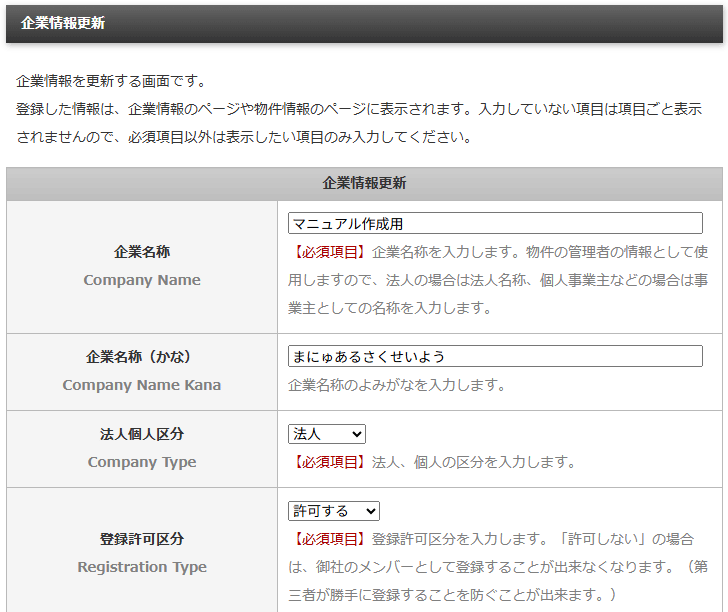Click the Company Name English label
The image size is (728, 612).
pos(142,280)
